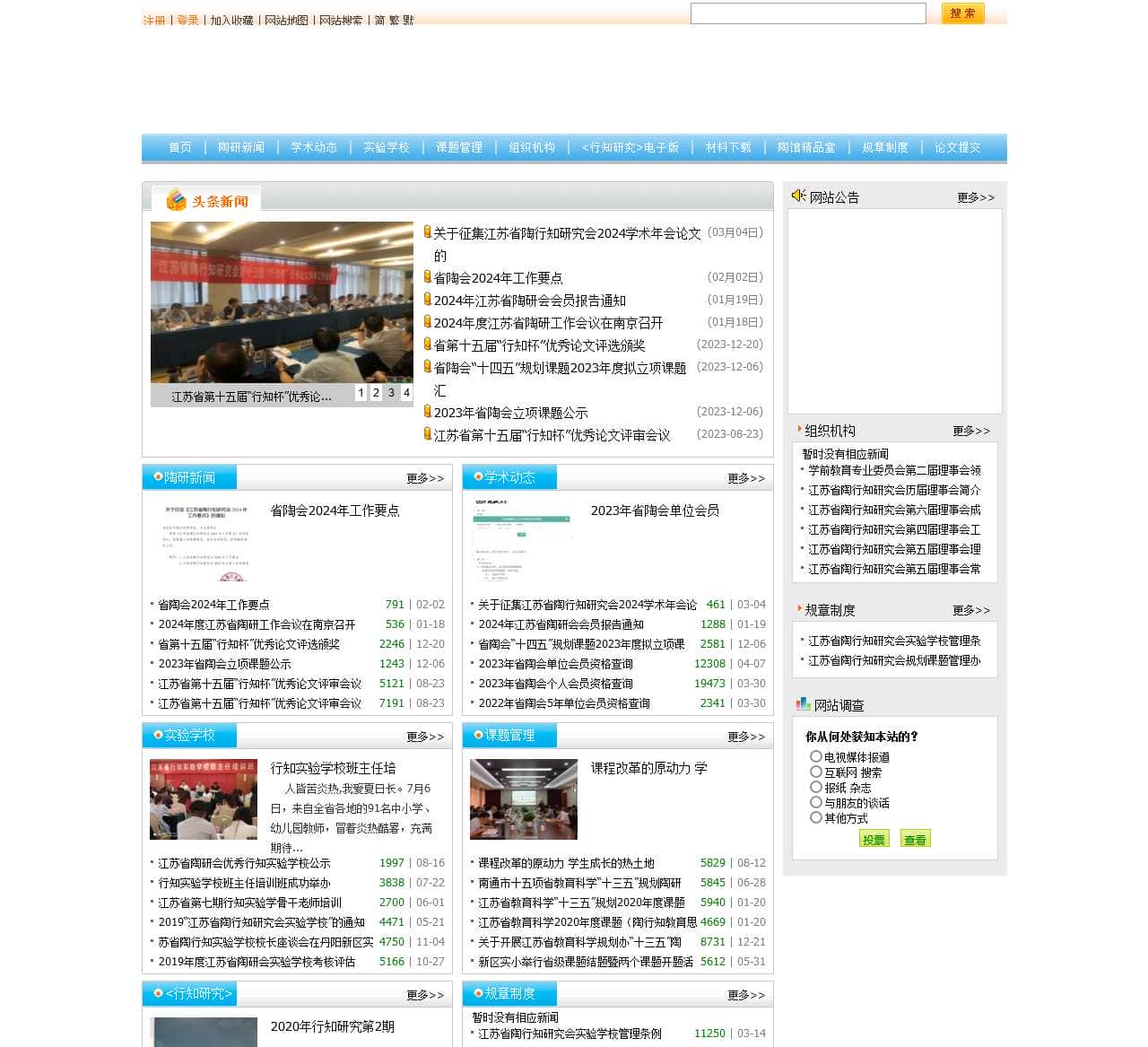
Task: Click the 注册 link at the top
Action: click(x=154, y=20)
